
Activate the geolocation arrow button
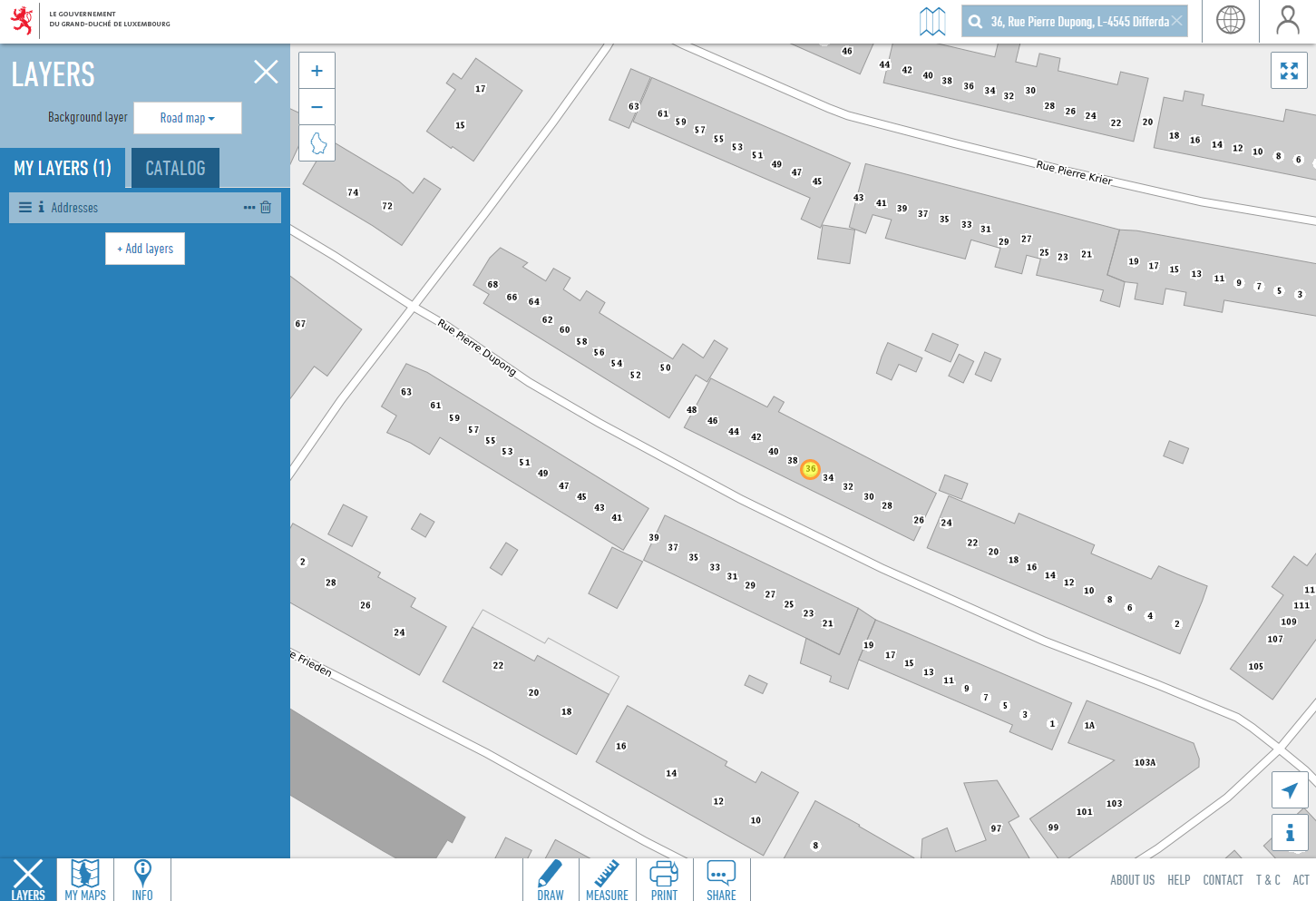pos(1289,790)
